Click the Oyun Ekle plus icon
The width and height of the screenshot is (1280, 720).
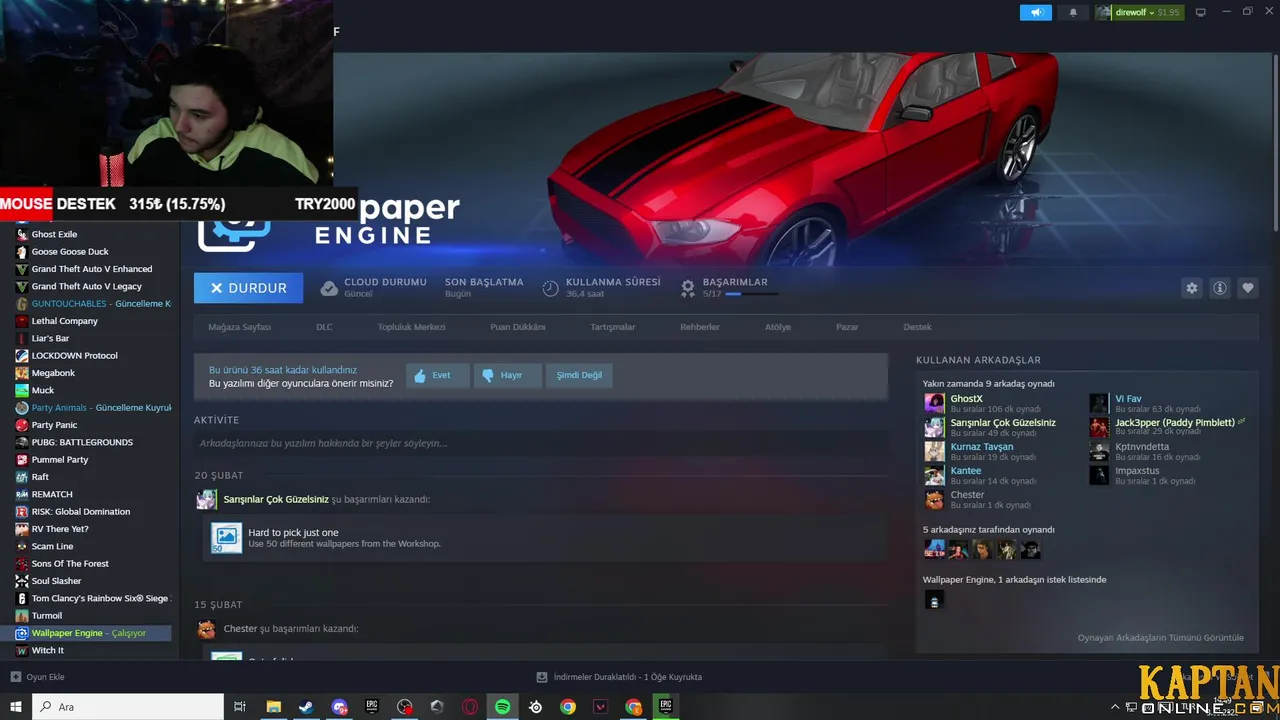(x=14, y=677)
